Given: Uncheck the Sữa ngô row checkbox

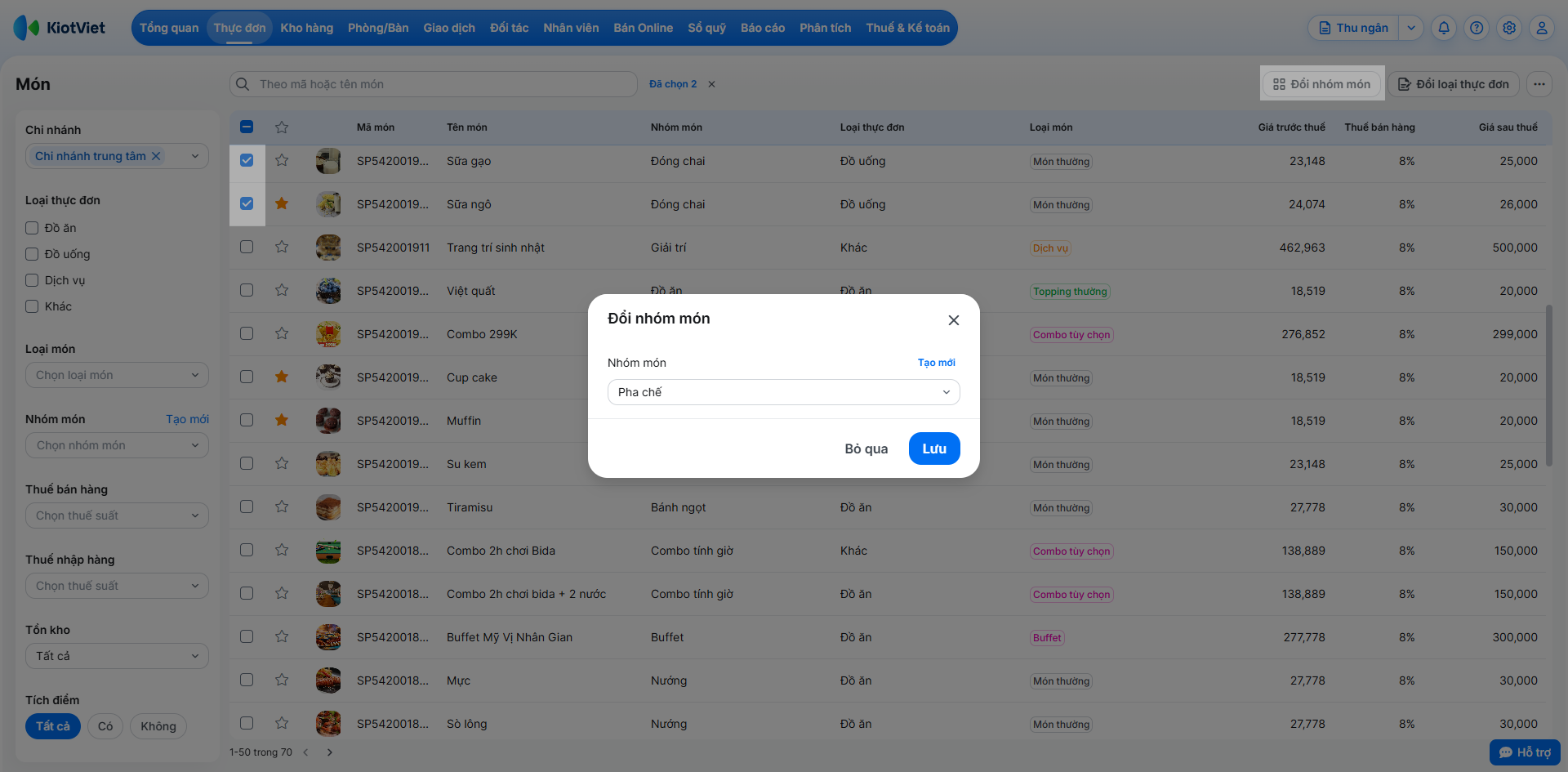Looking at the screenshot, I should click(x=247, y=203).
